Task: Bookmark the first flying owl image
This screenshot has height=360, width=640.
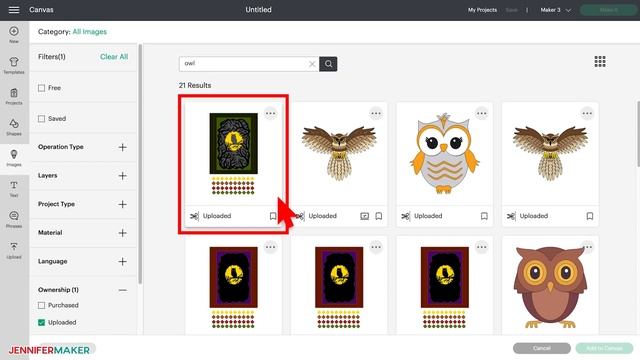Action: [379, 216]
